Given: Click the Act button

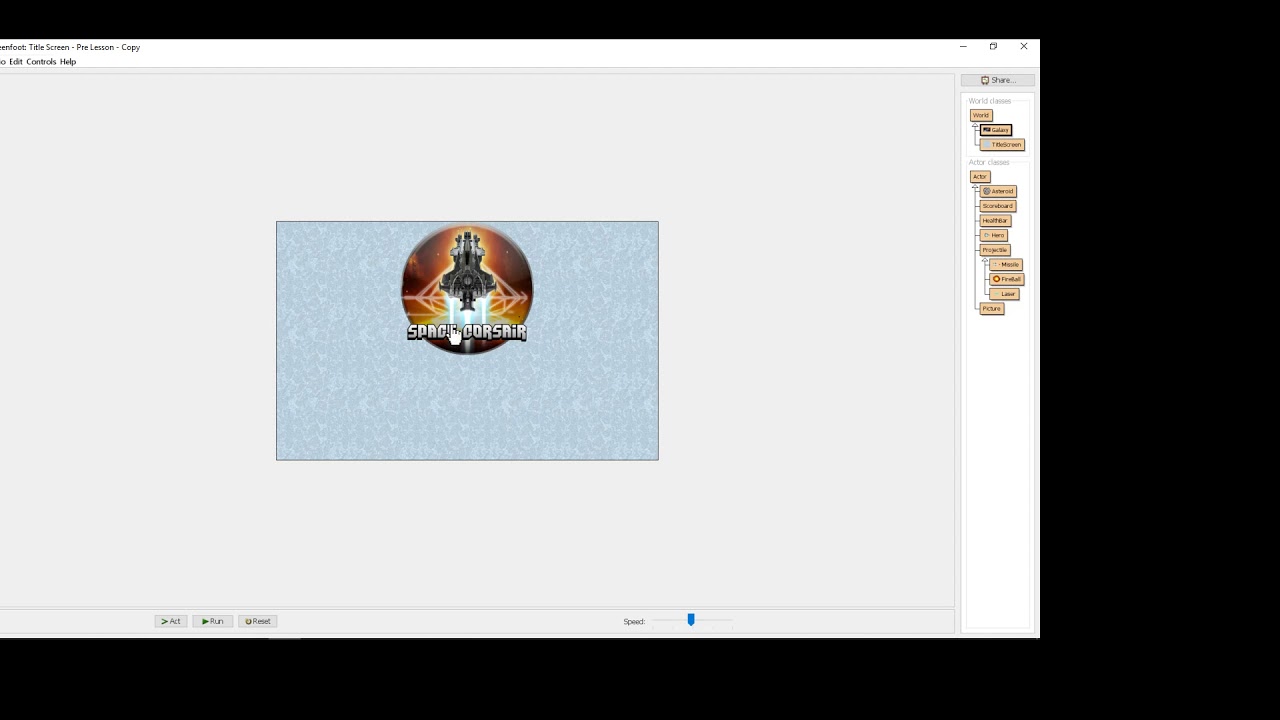Looking at the screenshot, I should click(171, 621).
